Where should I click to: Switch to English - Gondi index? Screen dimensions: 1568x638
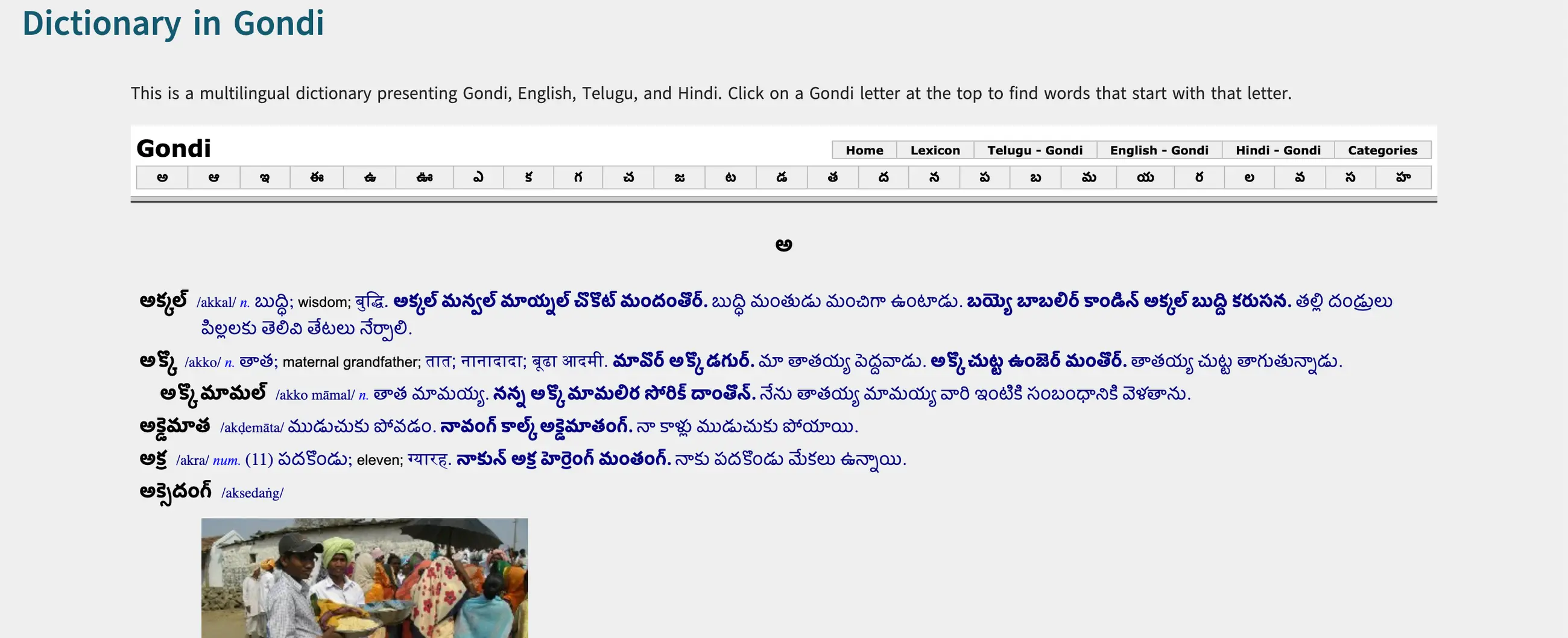click(1159, 150)
